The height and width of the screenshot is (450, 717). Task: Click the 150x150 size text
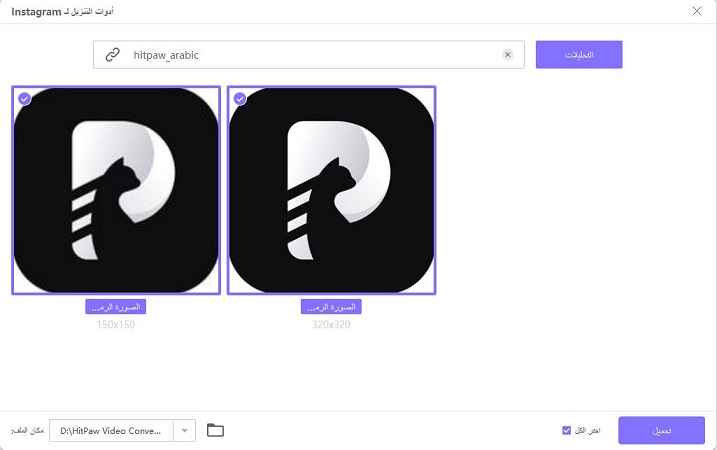click(x=116, y=325)
